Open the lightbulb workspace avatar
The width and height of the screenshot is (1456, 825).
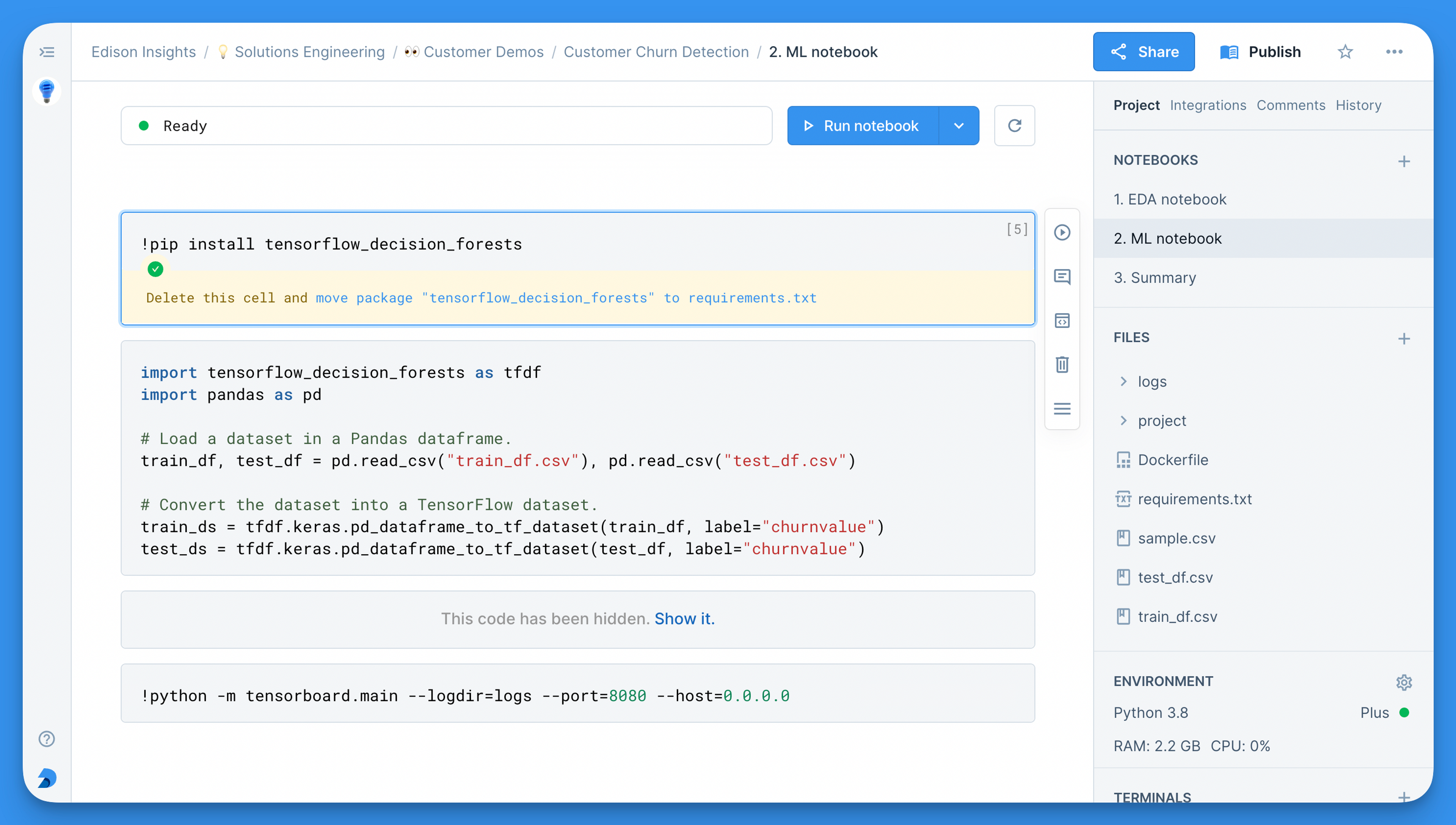coord(47,91)
